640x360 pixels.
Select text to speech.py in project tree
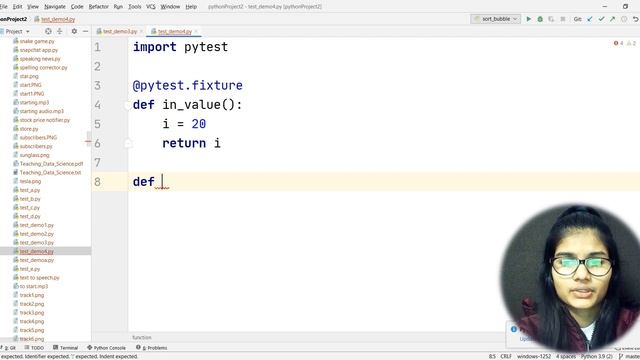tap(39, 278)
